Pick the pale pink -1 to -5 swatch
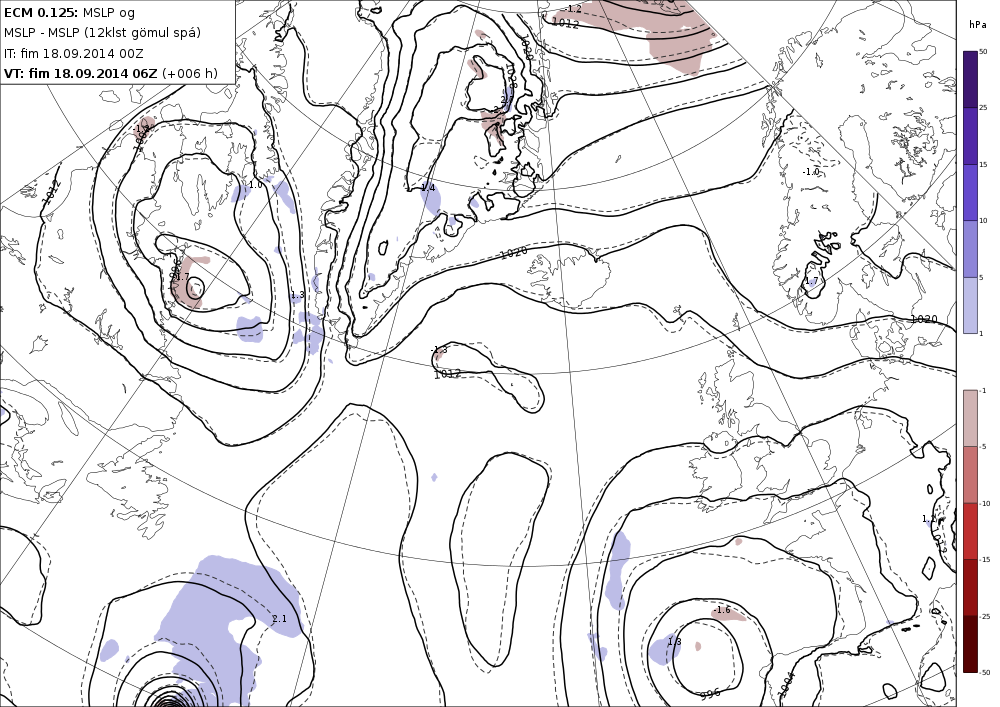The image size is (1000, 707). 970,418
